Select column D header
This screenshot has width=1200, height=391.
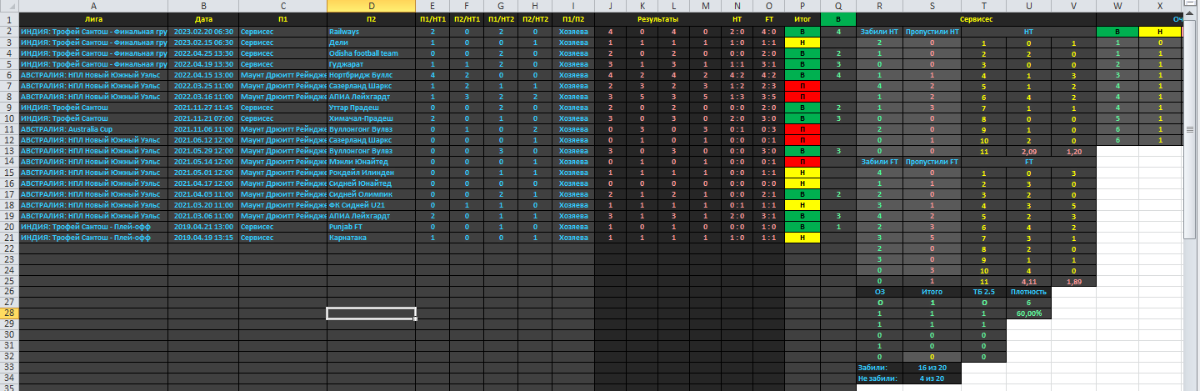tap(372, 6)
